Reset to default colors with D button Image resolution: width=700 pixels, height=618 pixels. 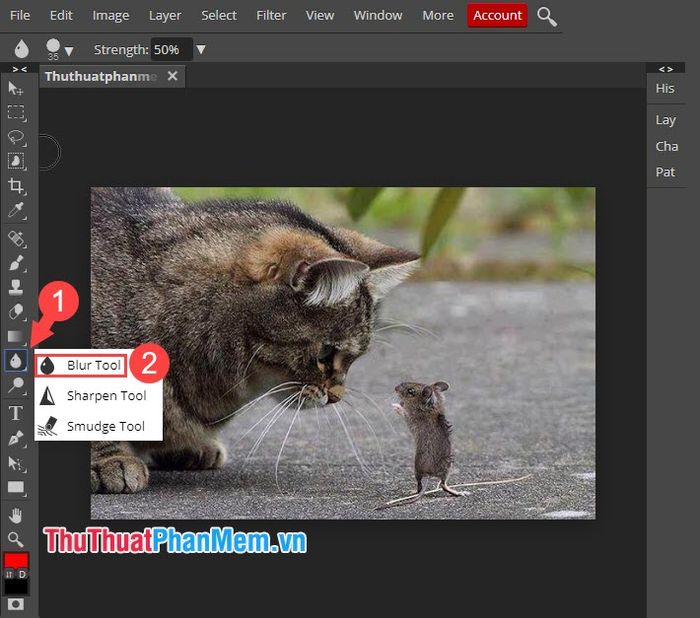[22, 574]
